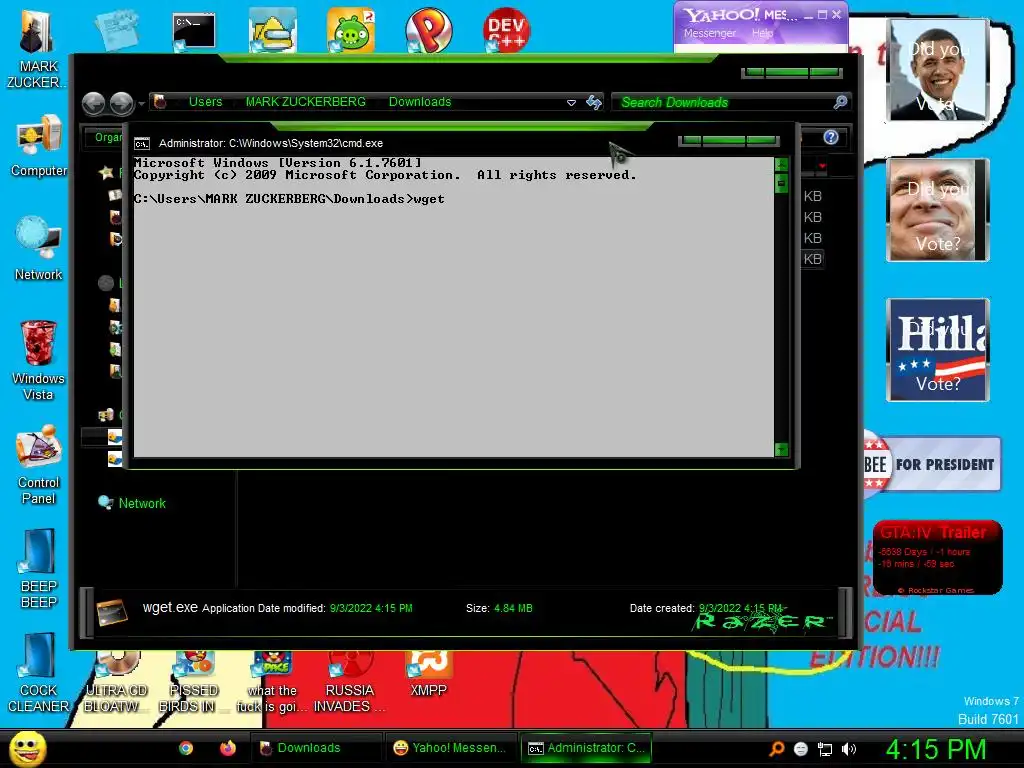Launch Firefox from the taskbar

point(228,748)
